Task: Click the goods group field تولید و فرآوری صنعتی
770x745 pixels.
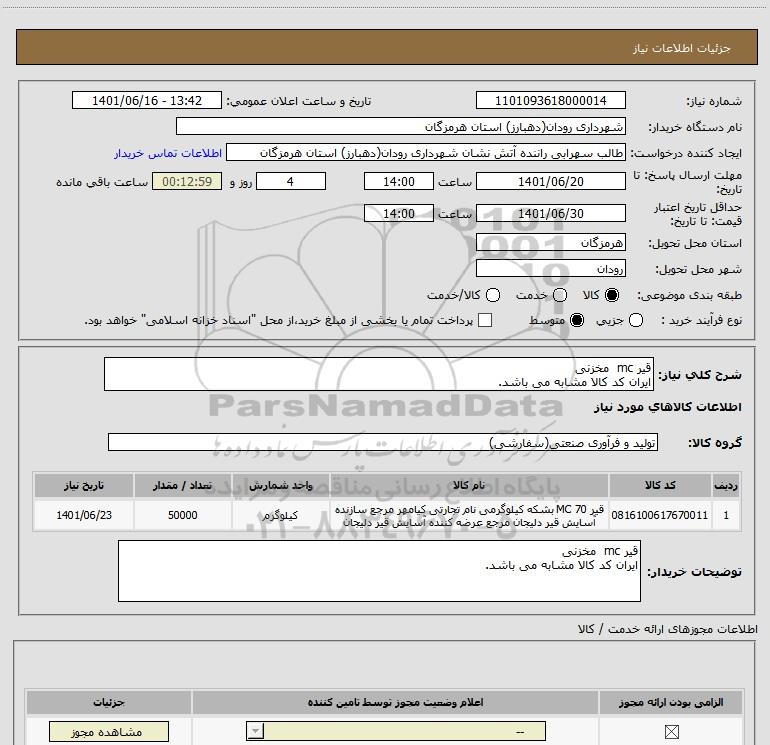Action: [x=383, y=442]
